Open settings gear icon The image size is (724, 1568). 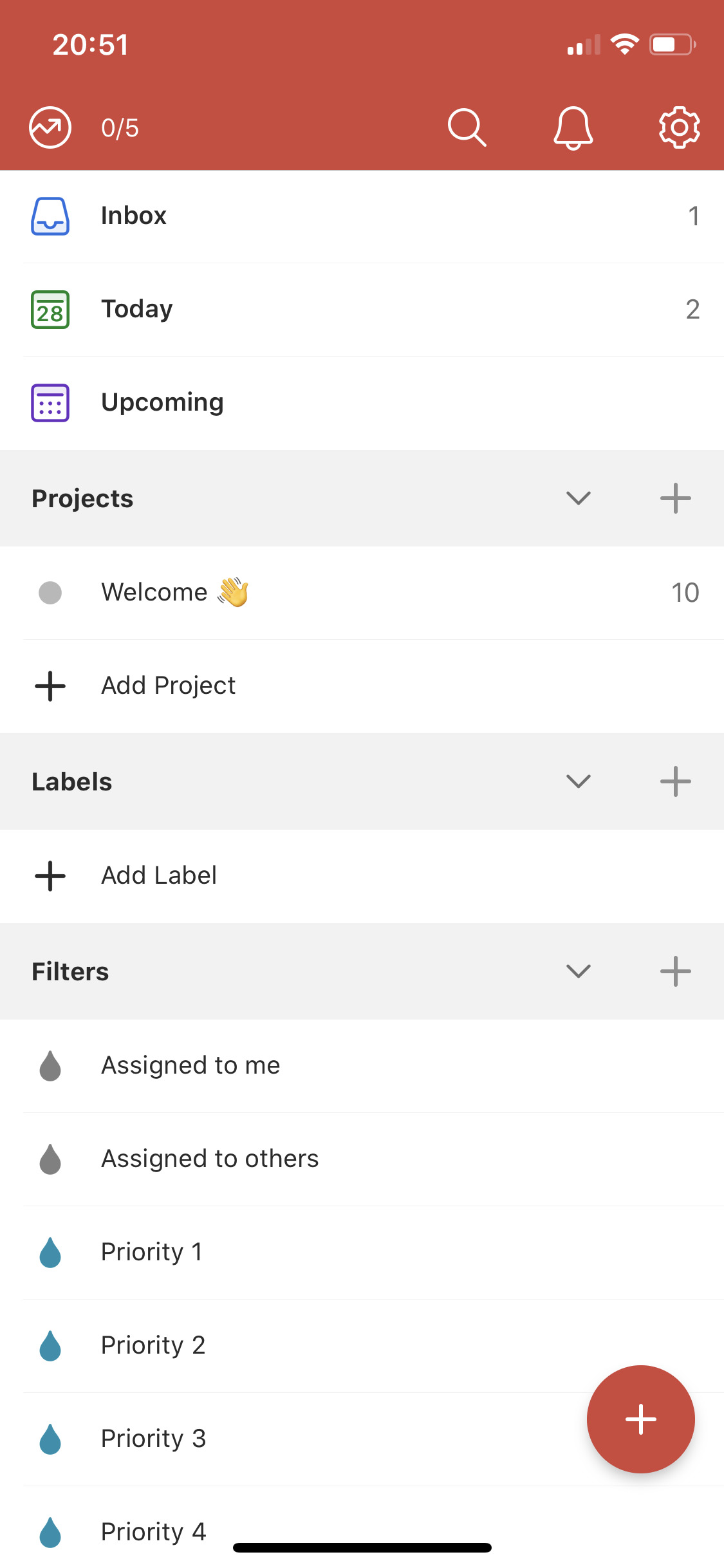tap(679, 127)
